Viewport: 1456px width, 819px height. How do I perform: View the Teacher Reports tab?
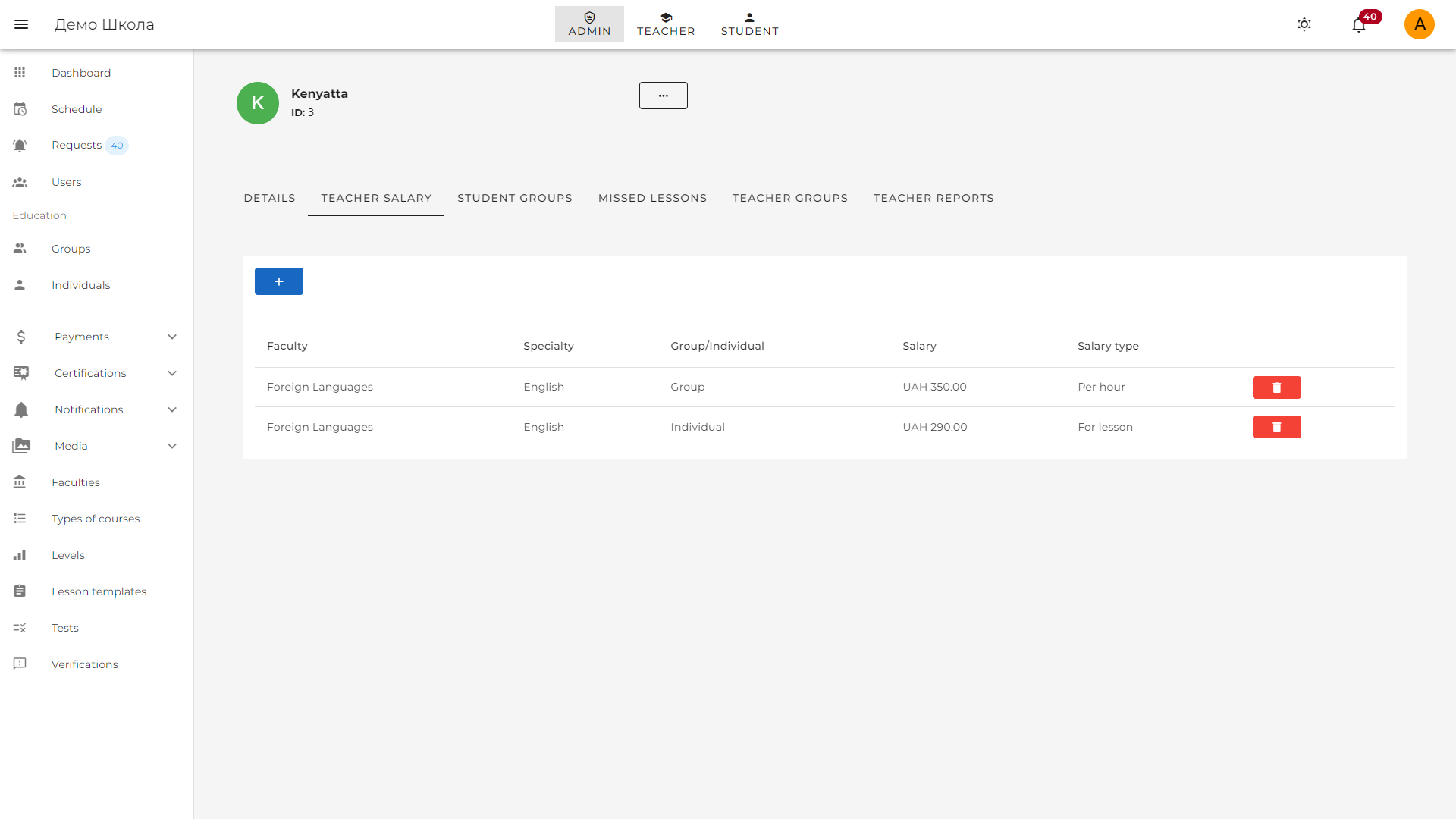[x=934, y=198]
